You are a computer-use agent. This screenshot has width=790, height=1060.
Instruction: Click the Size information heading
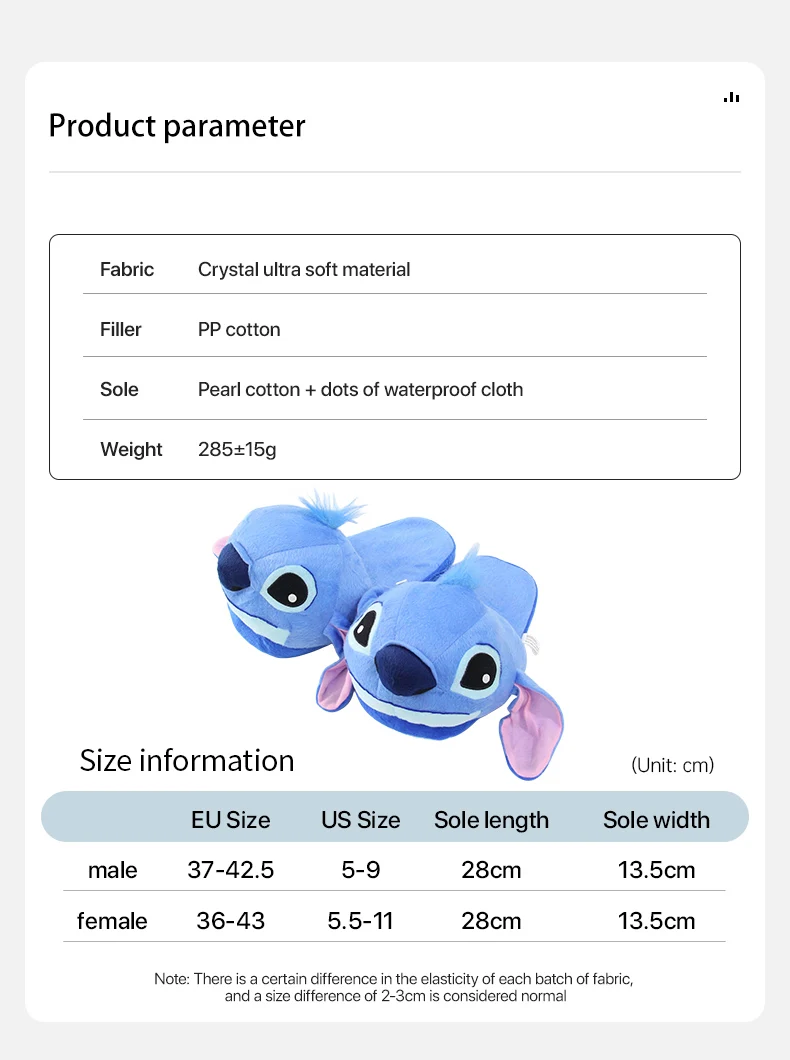click(187, 760)
